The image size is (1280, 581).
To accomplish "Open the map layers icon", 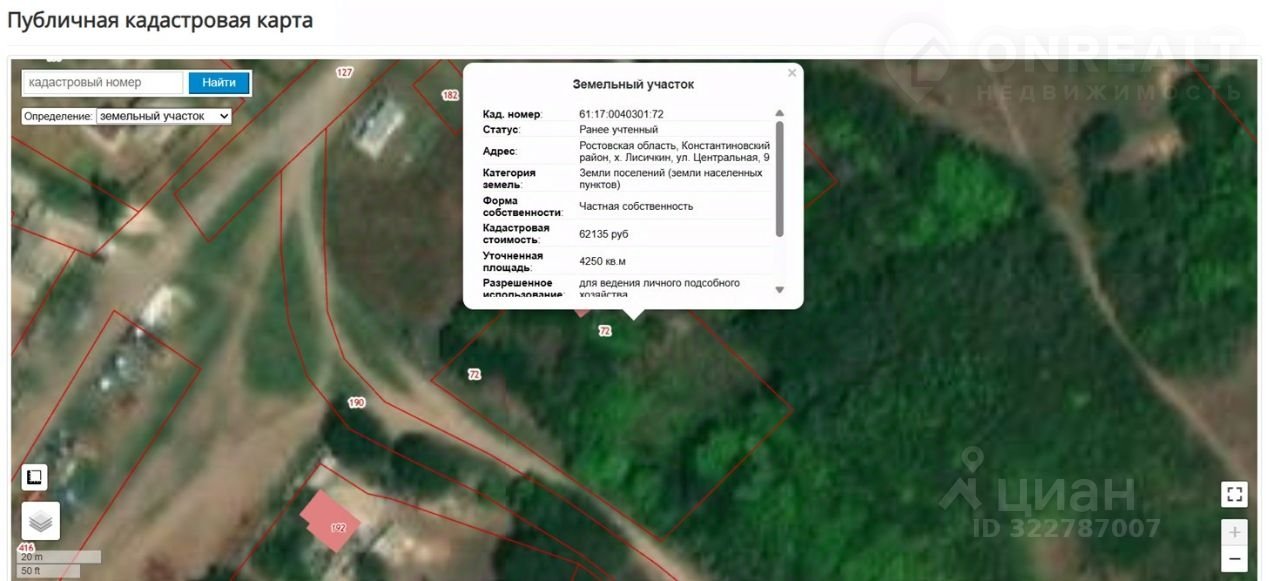I will 40,521.
